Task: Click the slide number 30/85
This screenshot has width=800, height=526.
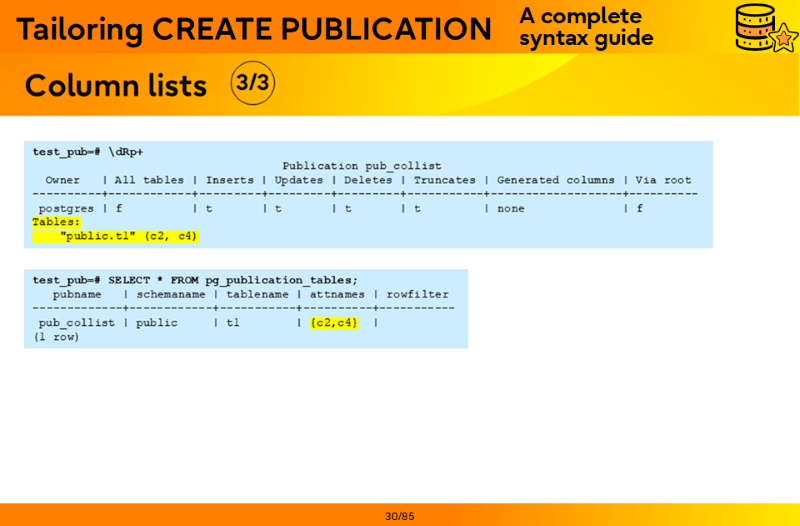Action: coord(399,516)
